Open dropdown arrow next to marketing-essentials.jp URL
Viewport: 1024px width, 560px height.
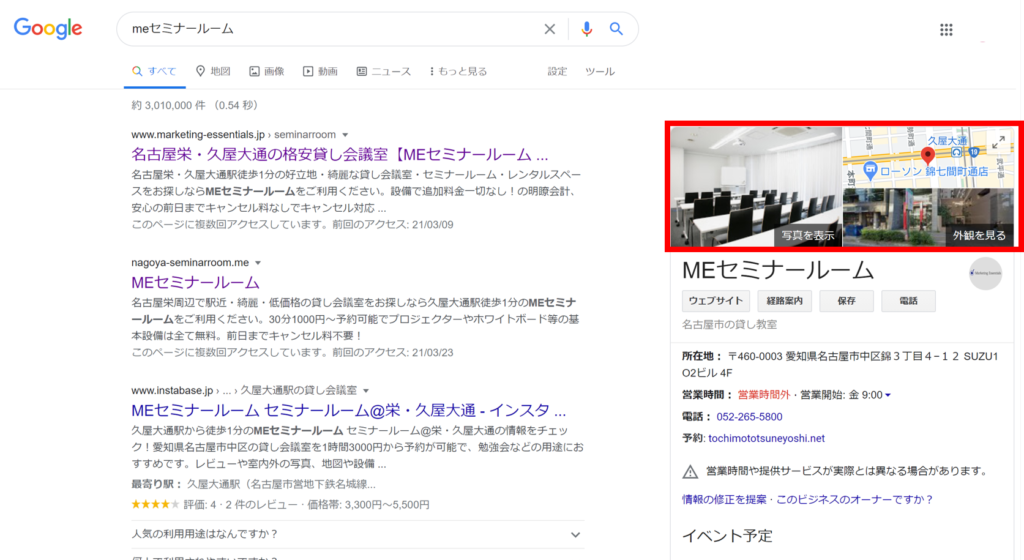point(345,135)
